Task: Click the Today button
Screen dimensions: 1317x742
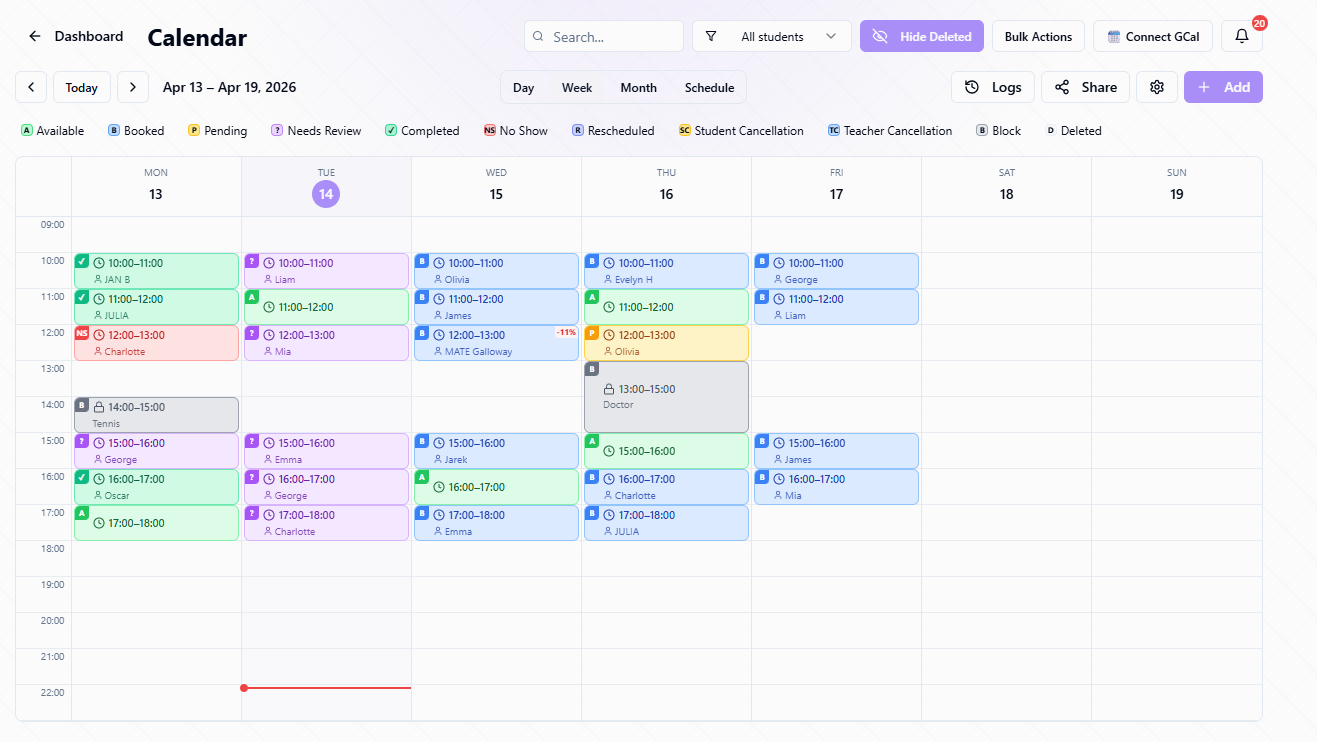Action: [82, 87]
